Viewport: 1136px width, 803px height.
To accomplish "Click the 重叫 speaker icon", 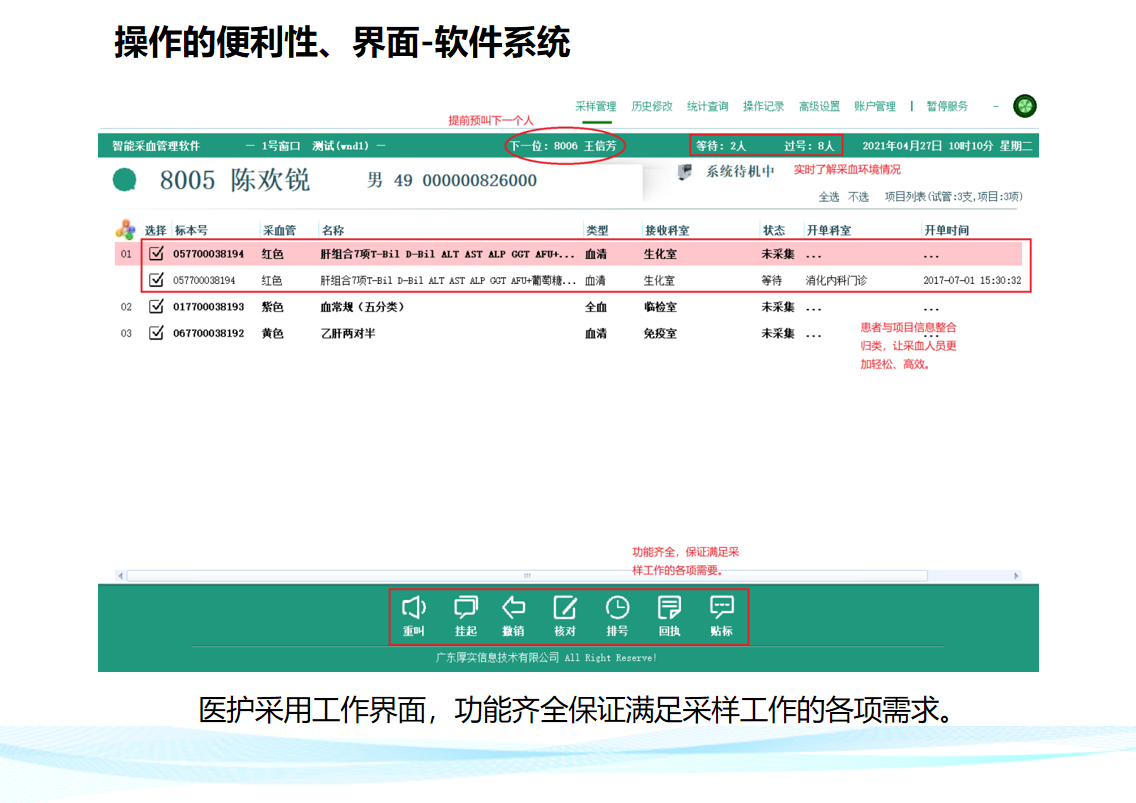I will click(413, 607).
